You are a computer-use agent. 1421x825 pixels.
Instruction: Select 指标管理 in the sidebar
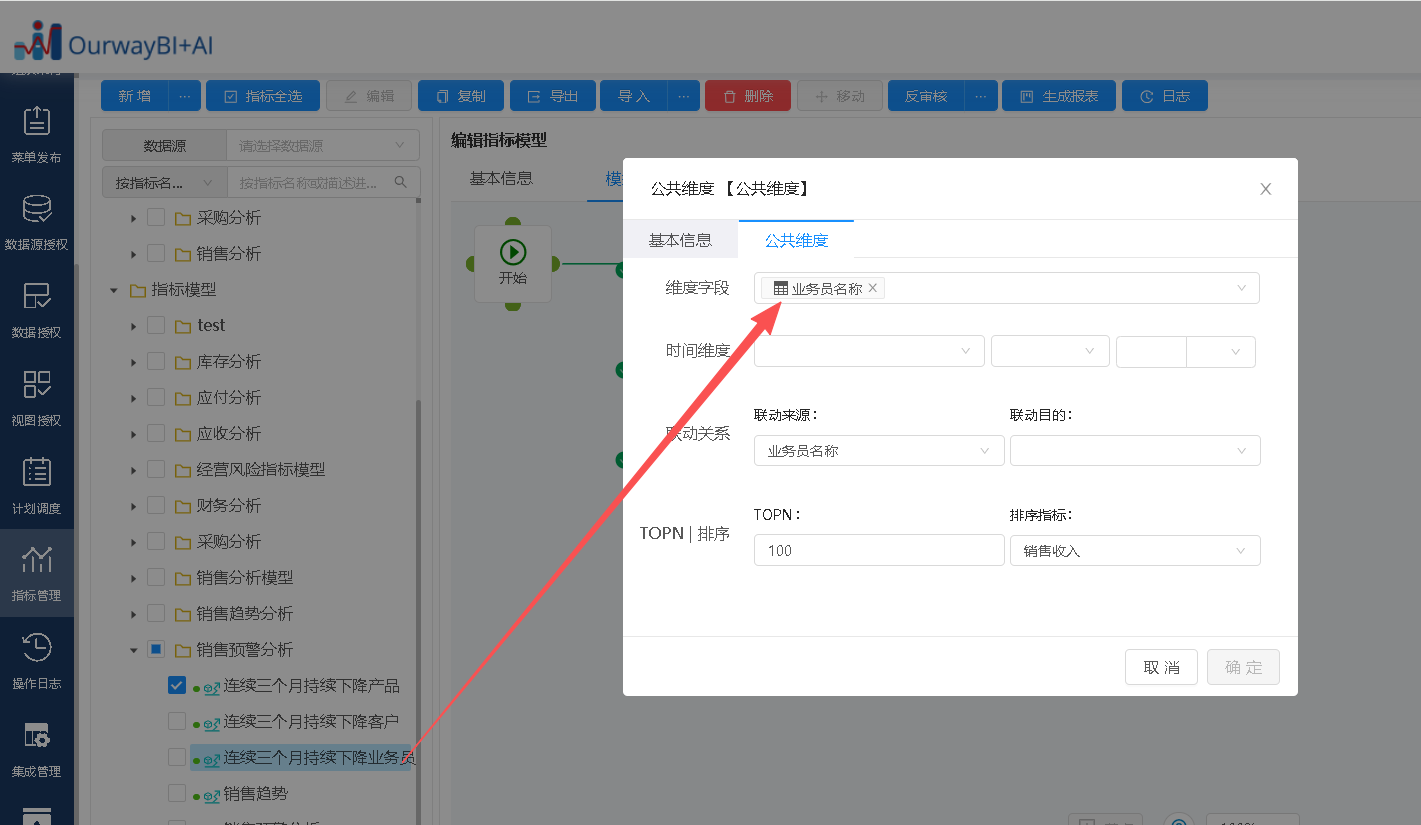pos(37,573)
